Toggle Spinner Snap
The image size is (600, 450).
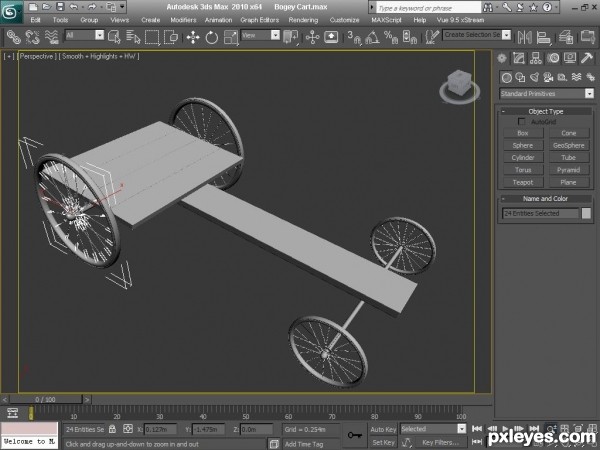click(x=409, y=37)
